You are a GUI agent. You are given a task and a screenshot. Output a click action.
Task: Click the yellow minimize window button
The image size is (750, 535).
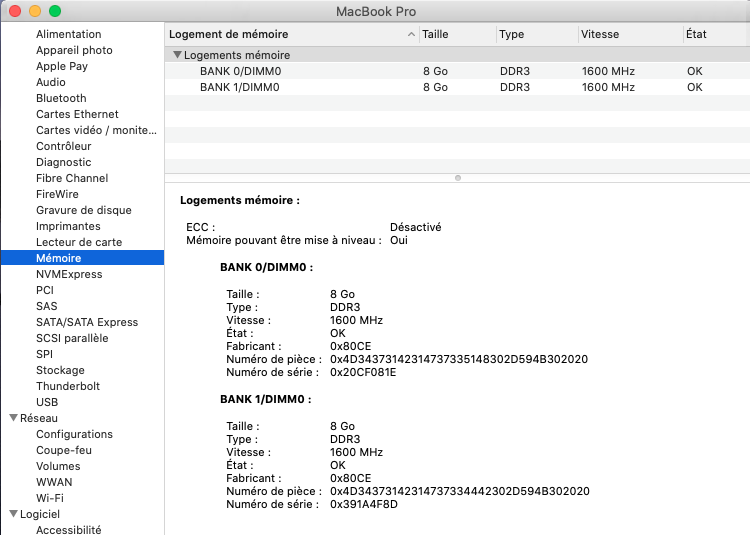point(35,11)
